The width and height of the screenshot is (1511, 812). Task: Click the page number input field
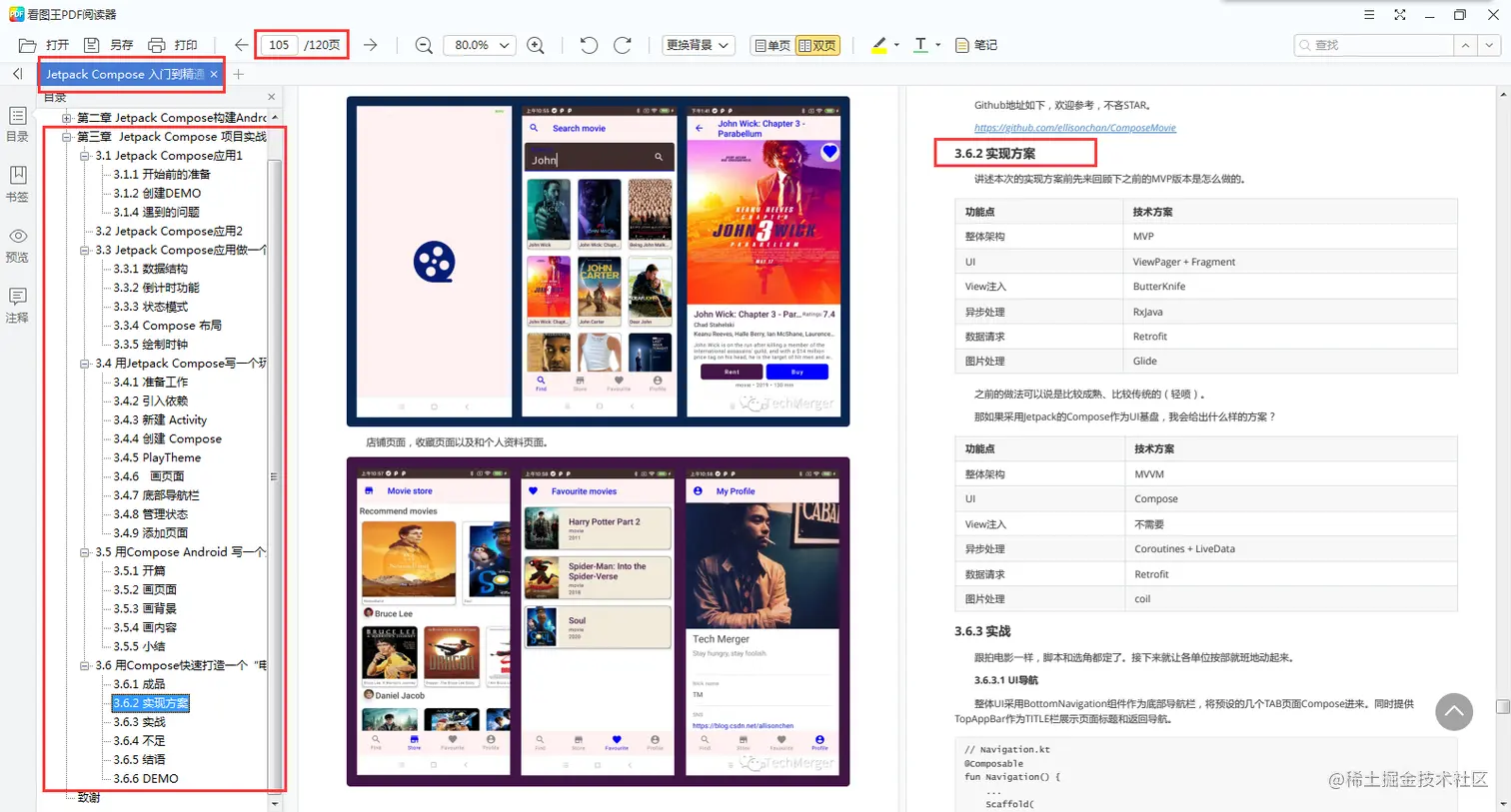pyautogui.click(x=279, y=45)
